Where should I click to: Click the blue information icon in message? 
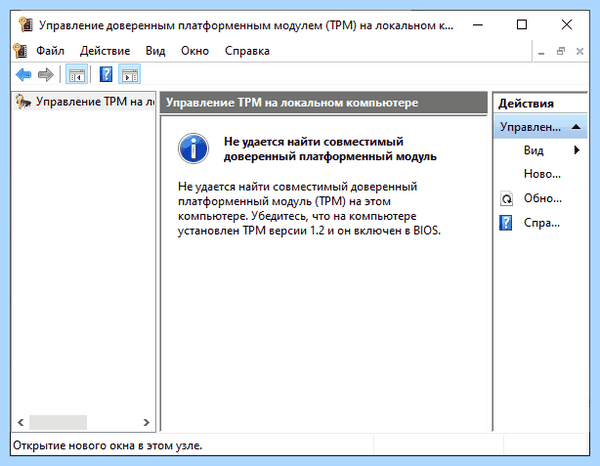193,148
